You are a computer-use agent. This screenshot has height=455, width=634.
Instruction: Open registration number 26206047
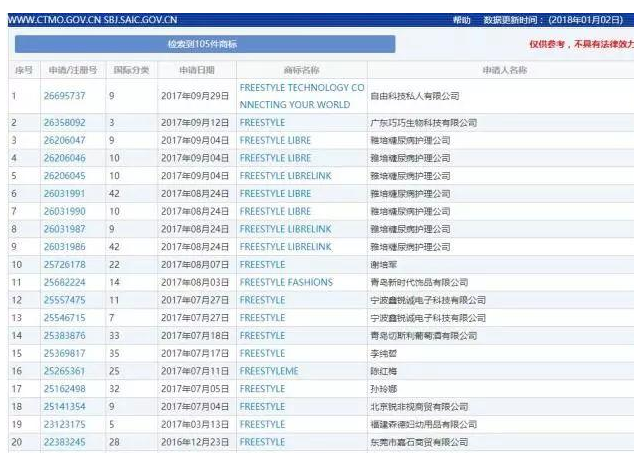(x=64, y=140)
